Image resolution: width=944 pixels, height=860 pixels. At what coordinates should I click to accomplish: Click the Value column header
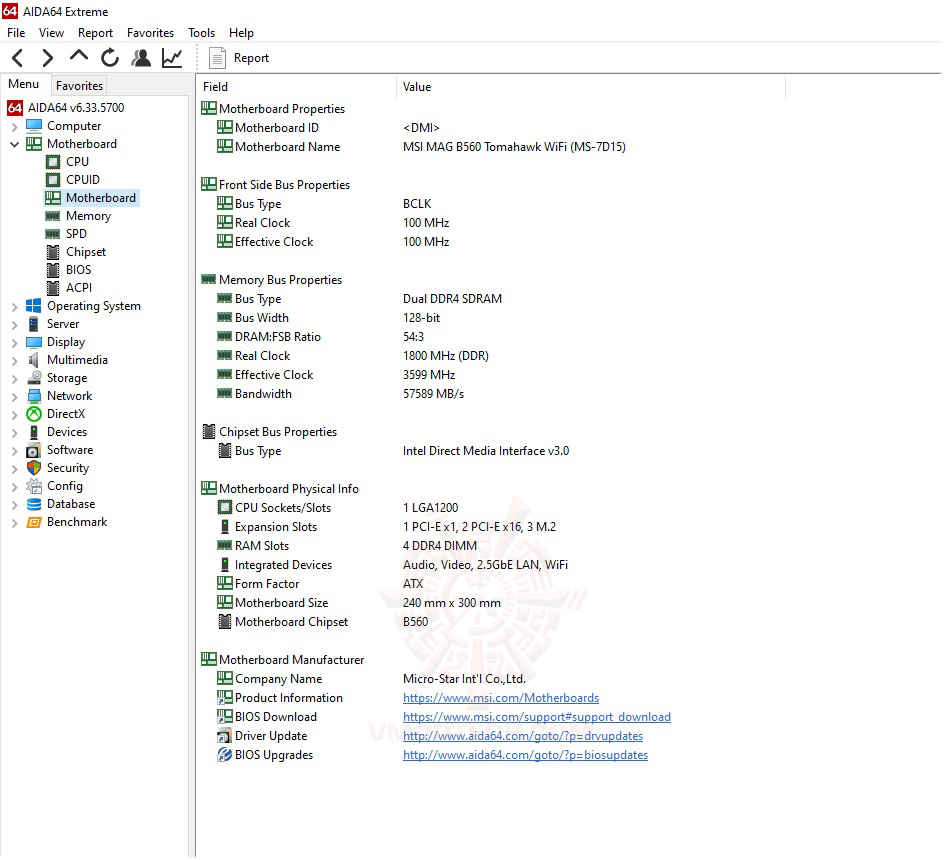[591, 87]
